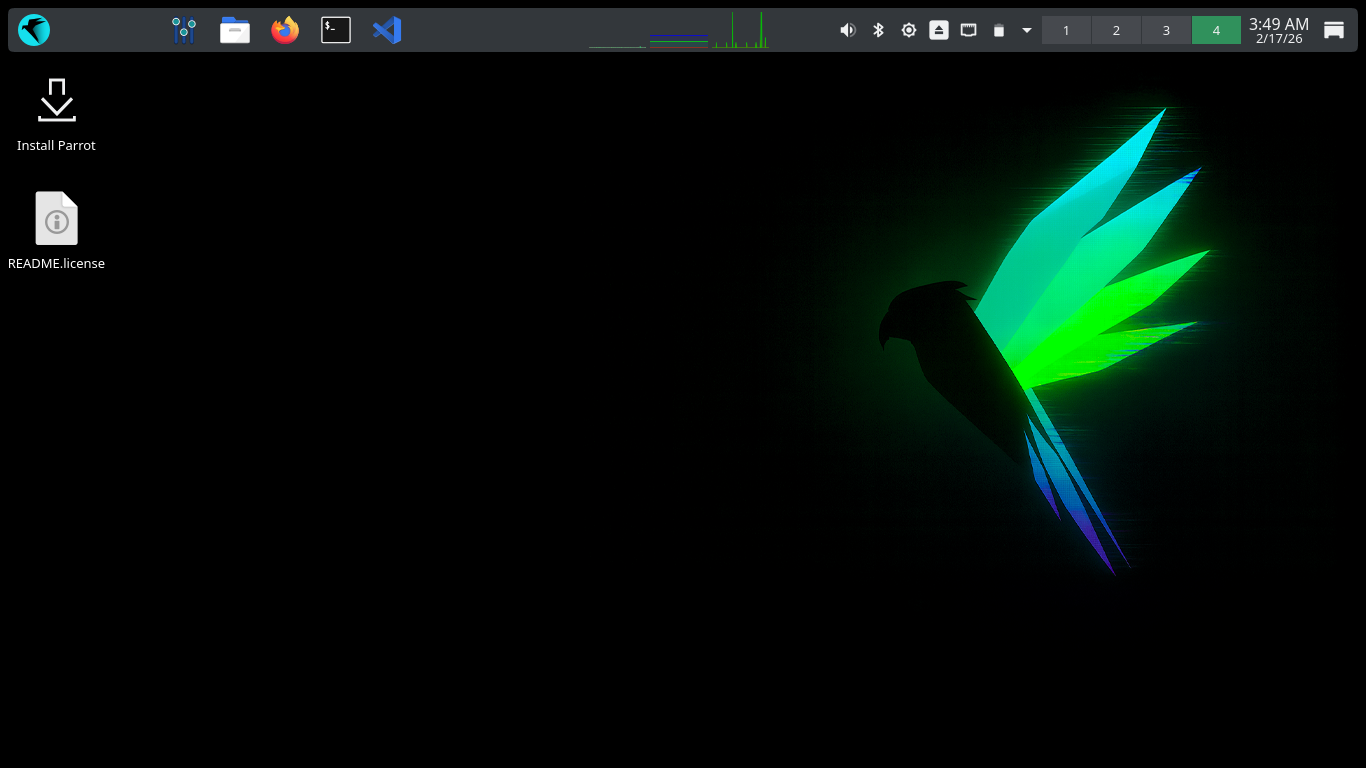This screenshot has width=1366, height=768.
Task: Launch Firefox web browser
Action: 285,30
